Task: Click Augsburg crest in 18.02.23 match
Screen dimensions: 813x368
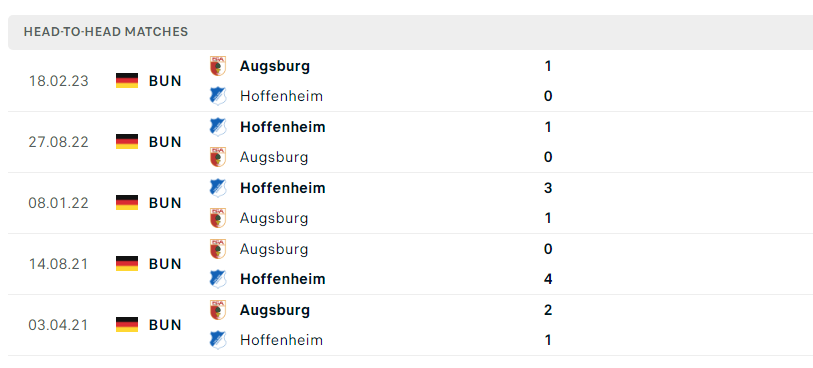Action: (x=218, y=66)
